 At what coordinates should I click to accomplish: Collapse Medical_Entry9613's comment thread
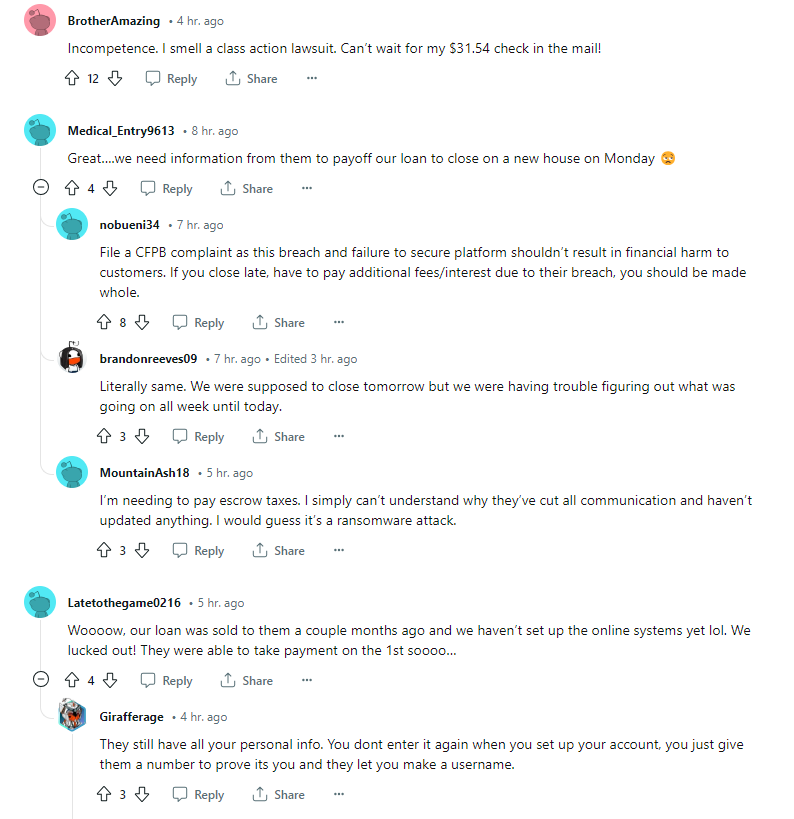[x=41, y=188]
